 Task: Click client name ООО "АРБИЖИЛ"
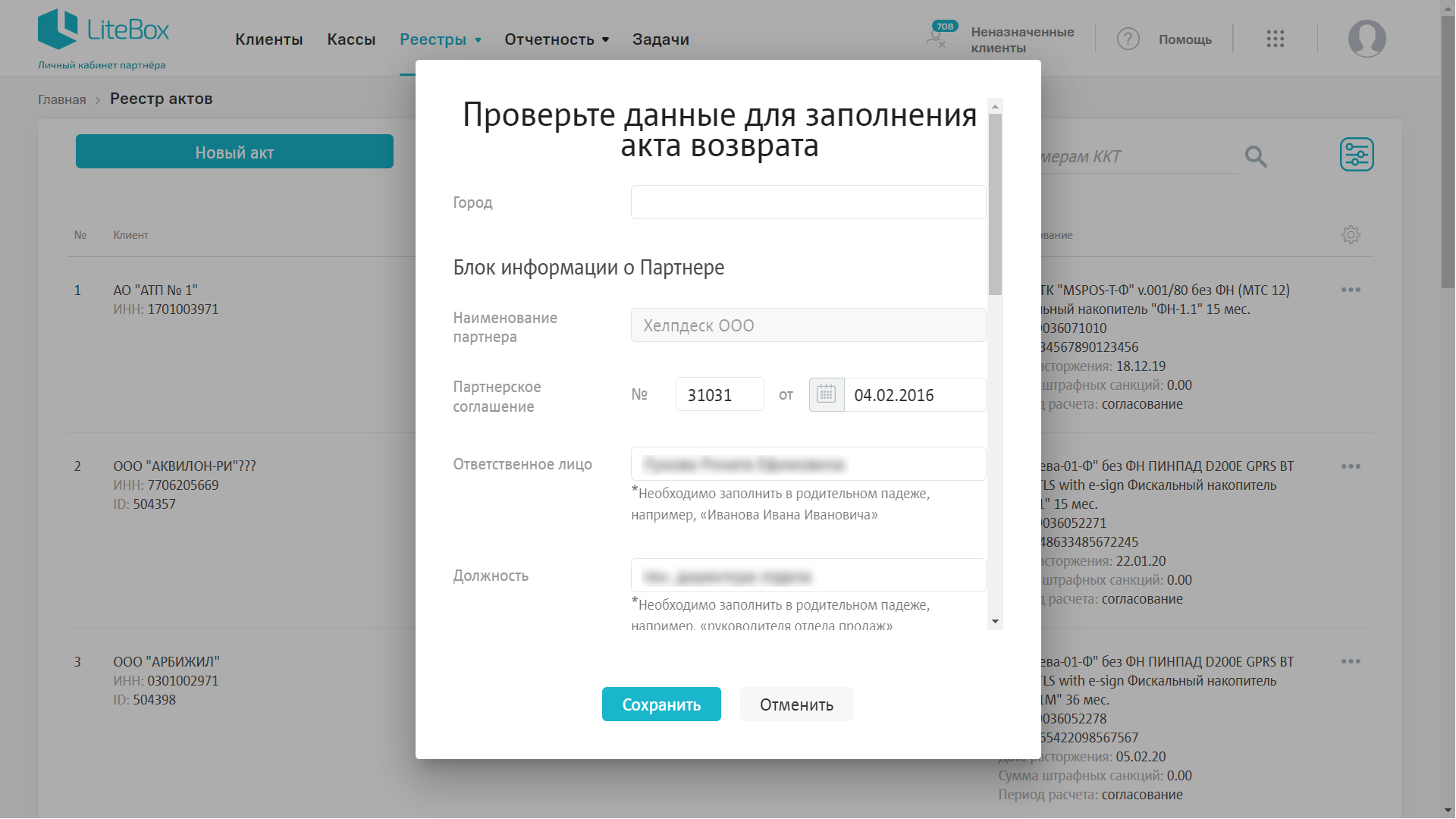[166, 661]
